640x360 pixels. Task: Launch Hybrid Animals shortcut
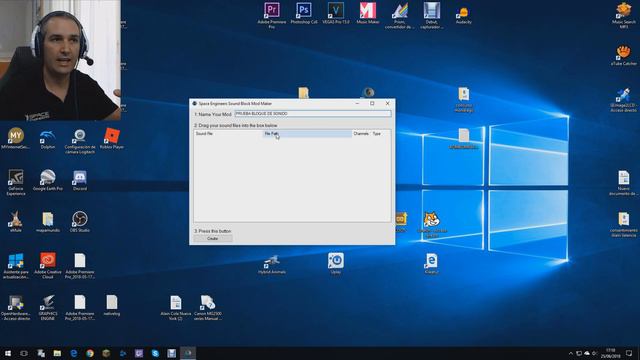(x=272, y=264)
